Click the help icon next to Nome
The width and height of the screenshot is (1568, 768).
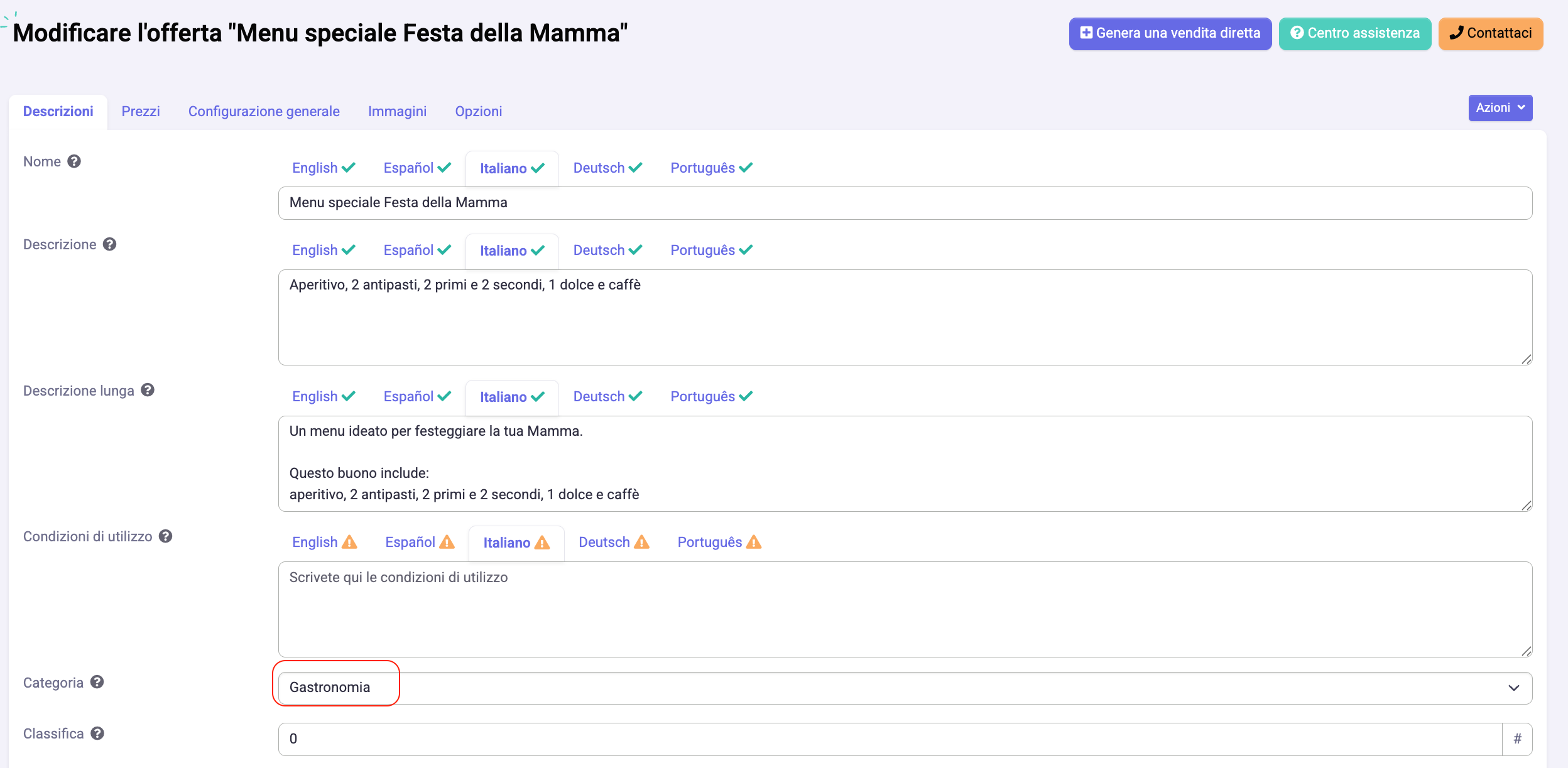(74, 161)
